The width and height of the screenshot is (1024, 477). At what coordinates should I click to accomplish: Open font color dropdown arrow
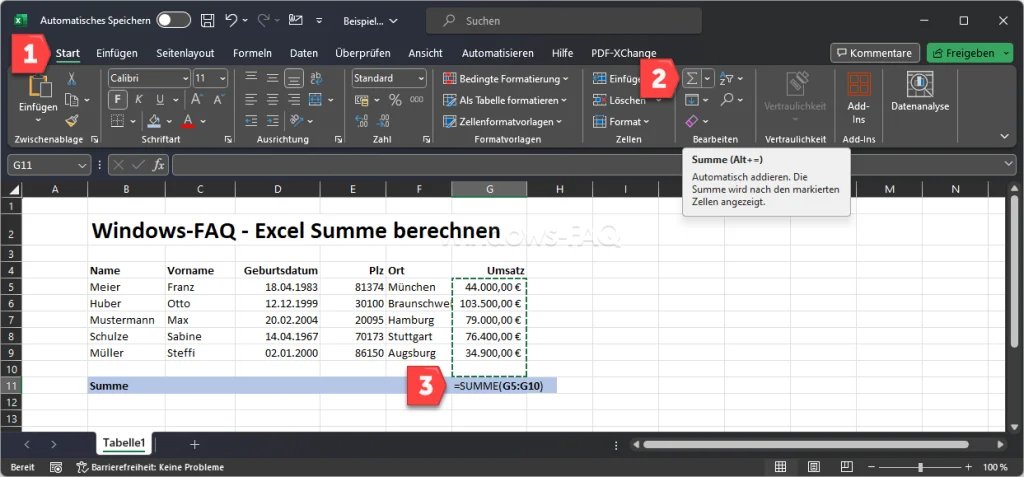tap(203, 121)
